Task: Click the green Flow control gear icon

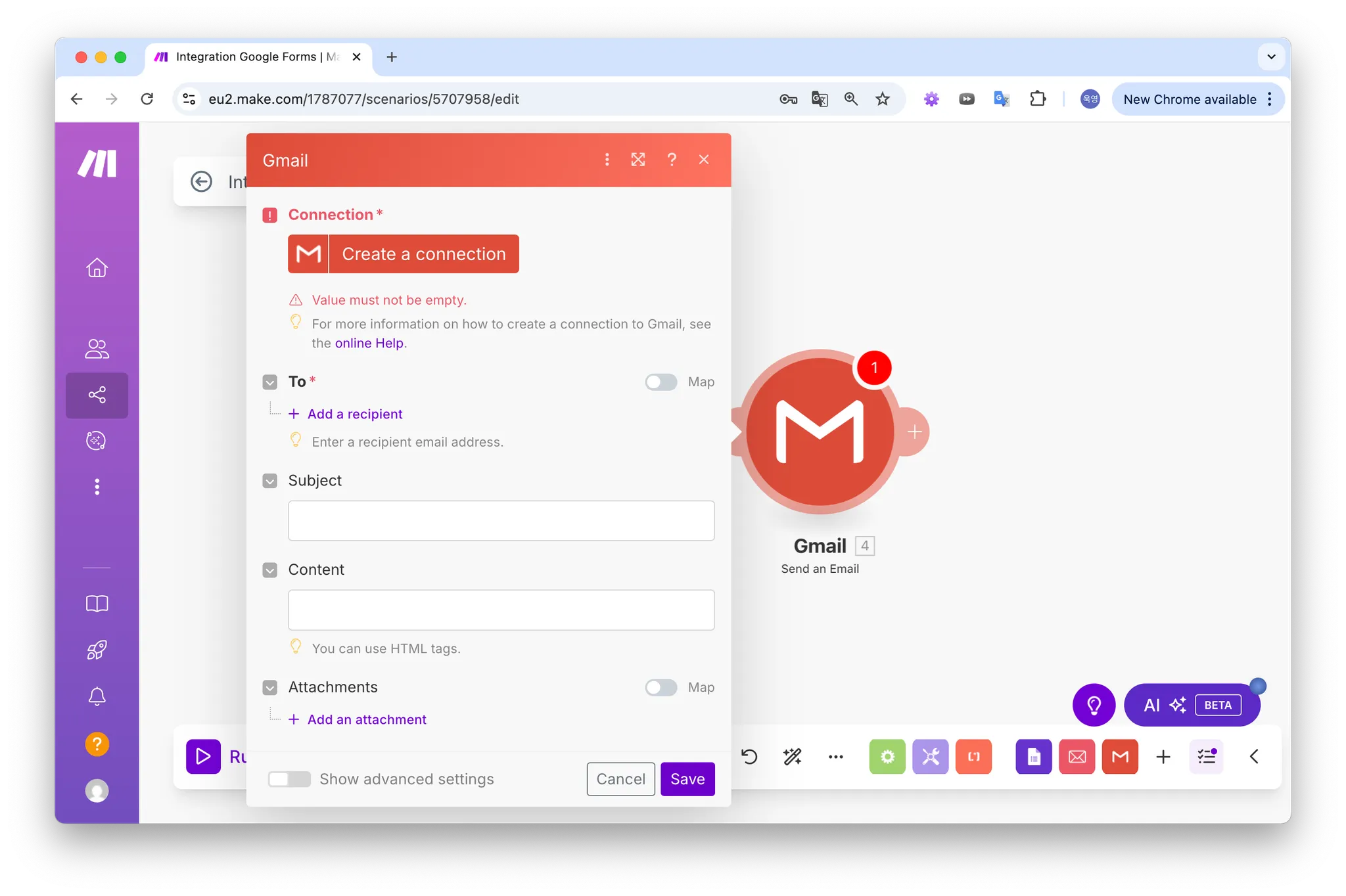Action: click(887, 757)
